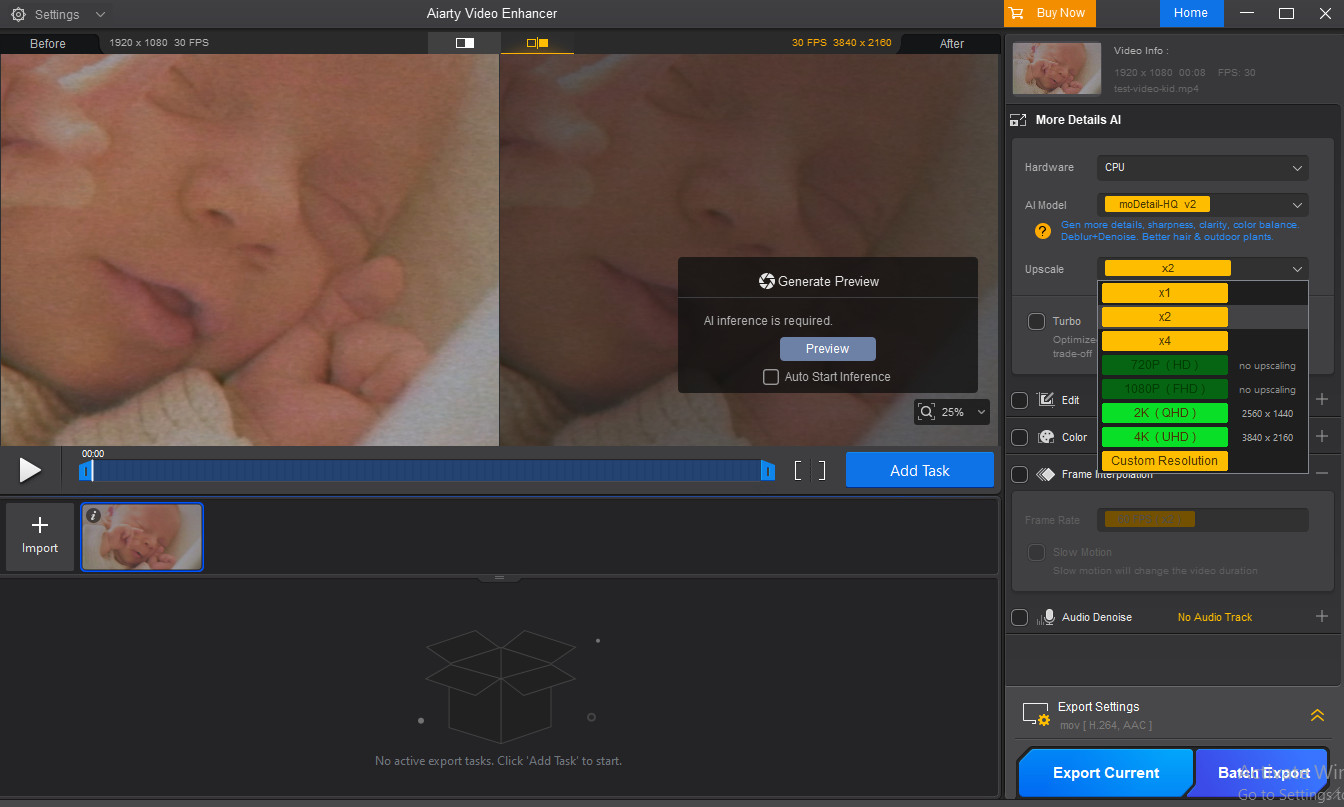The height and width of the screenshot is (807, 1344).
Task: Enable the Audio Denoise checkbox
Action: click(x=1020, y=618)
